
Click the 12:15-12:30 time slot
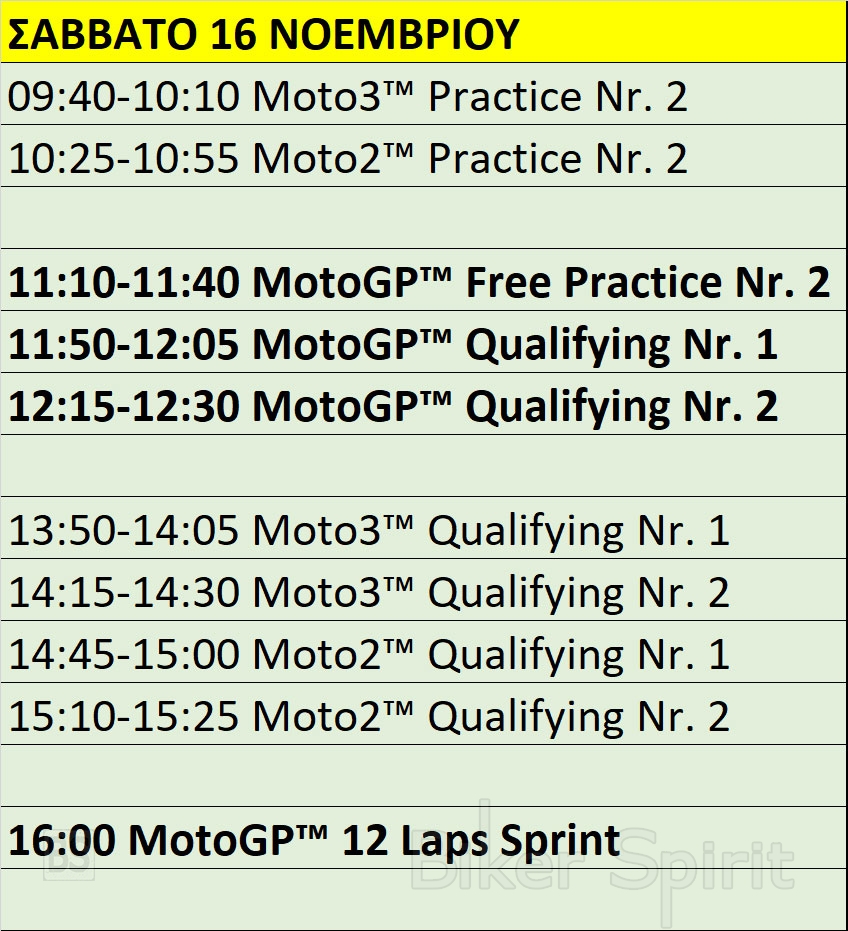[x=124, y=407]
